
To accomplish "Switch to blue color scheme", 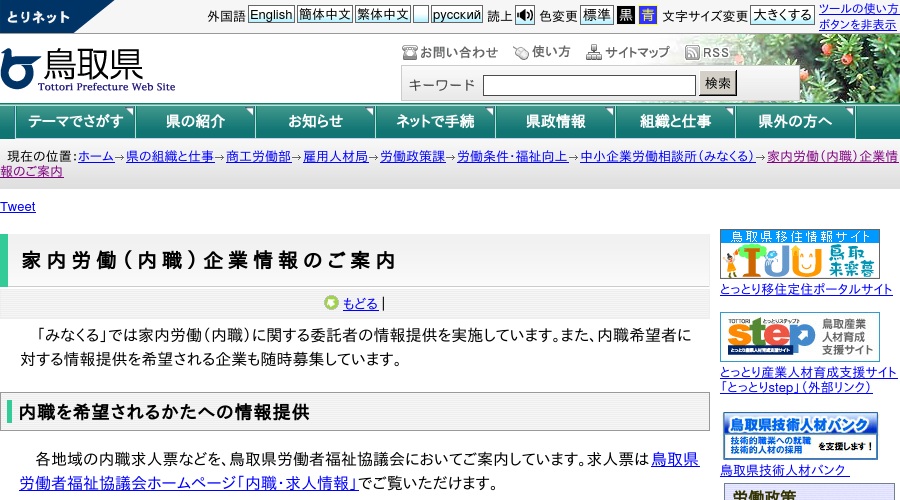I will [x=648, y=15].
